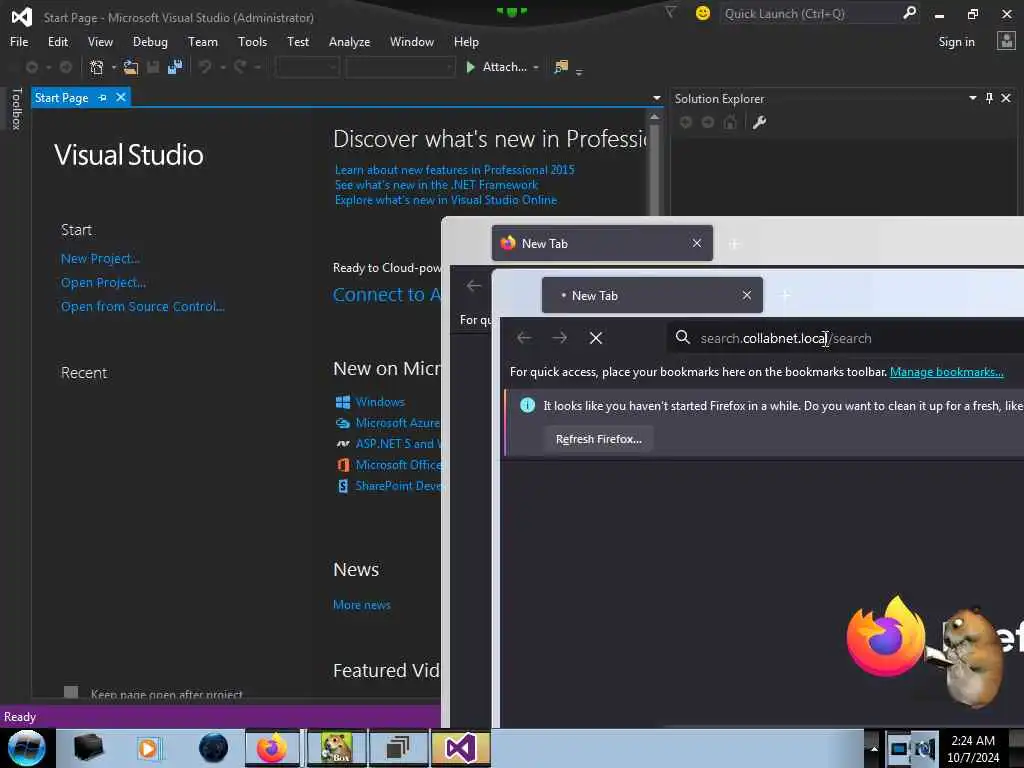Click the Redo toolbar icon

pos(240,67)
